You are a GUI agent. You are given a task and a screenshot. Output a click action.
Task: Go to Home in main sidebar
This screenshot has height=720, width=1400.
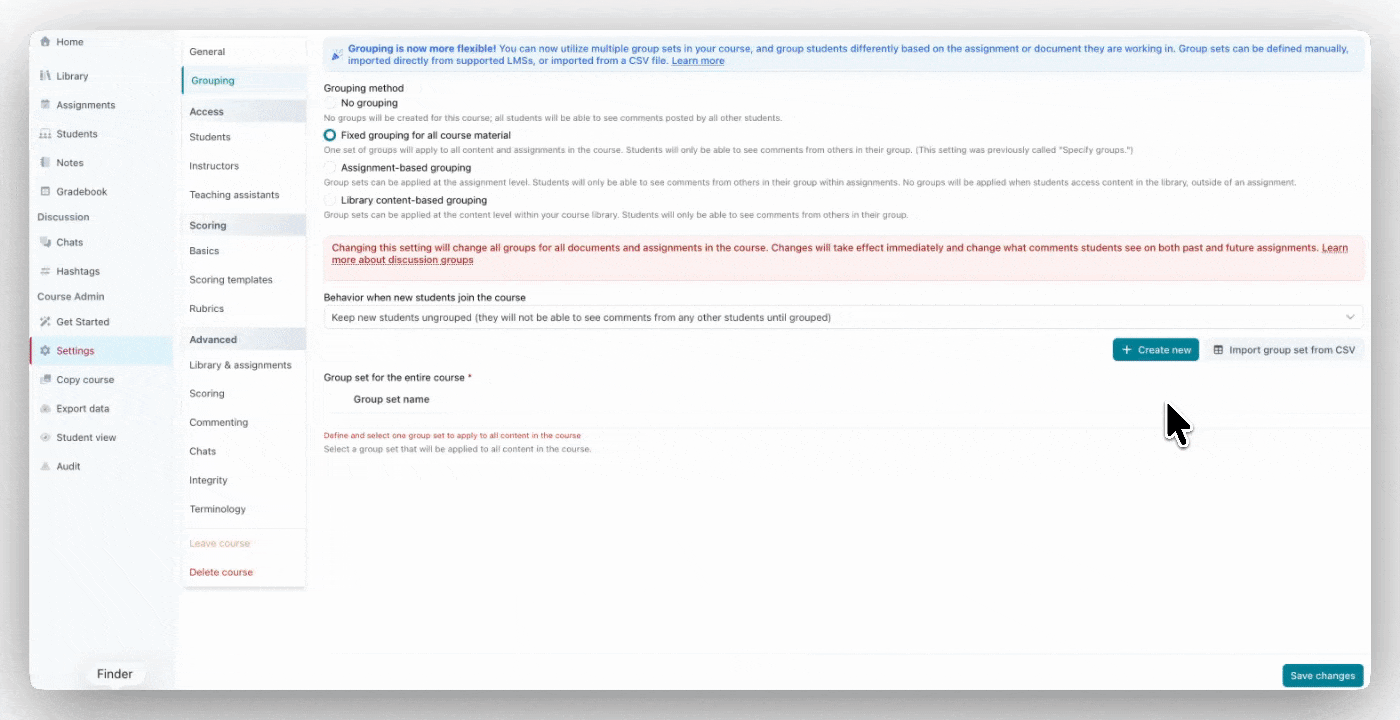70,42
